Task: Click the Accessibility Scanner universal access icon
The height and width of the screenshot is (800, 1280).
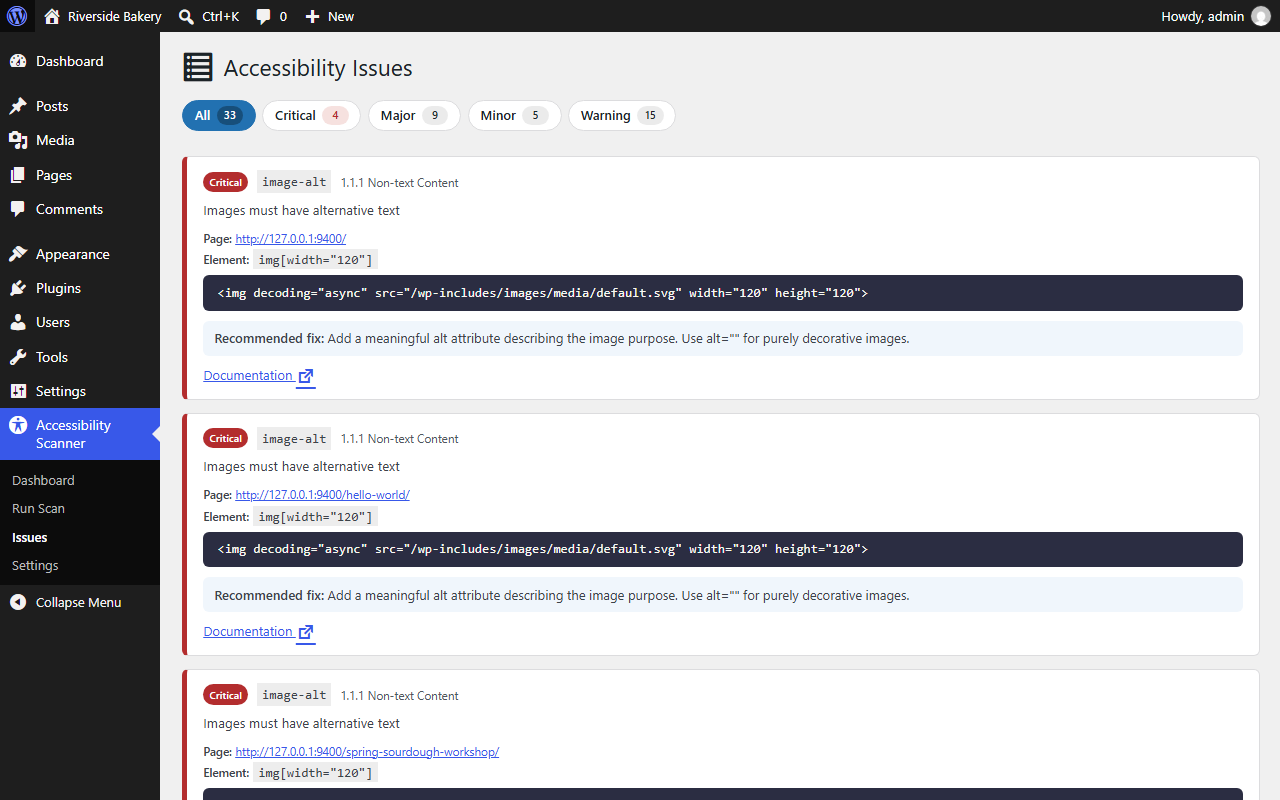Action: coord(18,425)
